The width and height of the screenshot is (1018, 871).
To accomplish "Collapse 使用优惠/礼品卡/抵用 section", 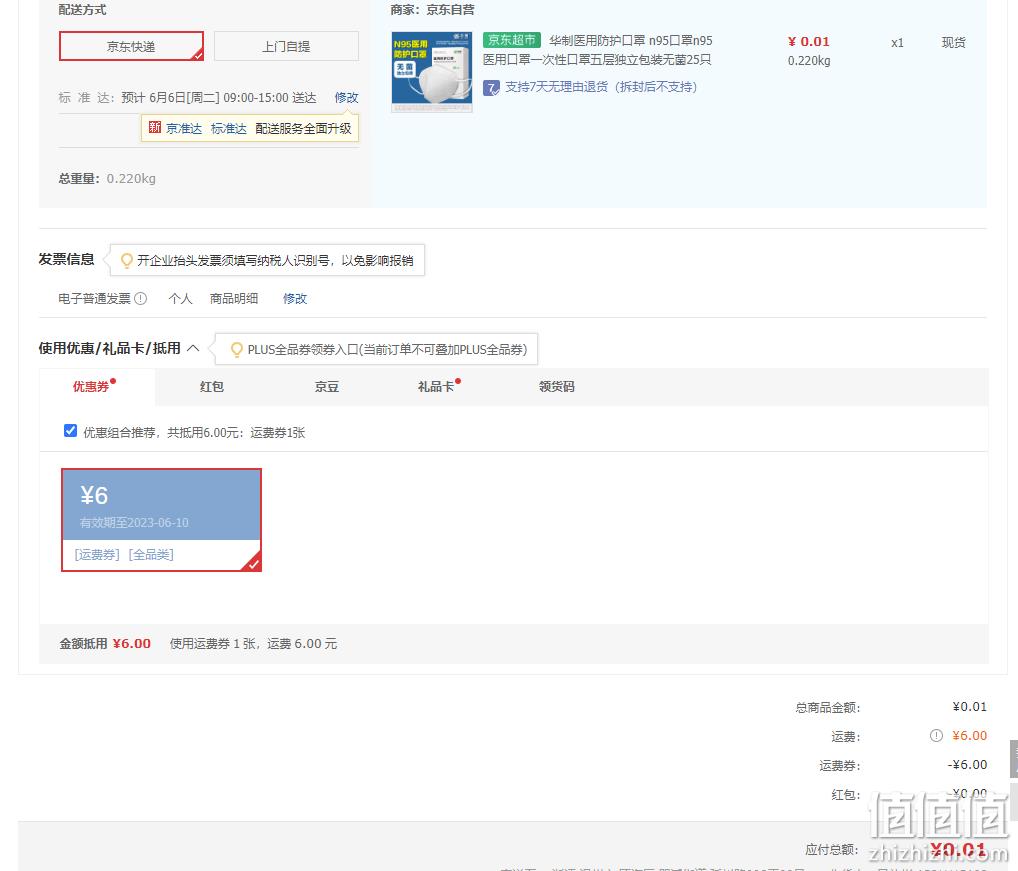I will pos(193,349).
